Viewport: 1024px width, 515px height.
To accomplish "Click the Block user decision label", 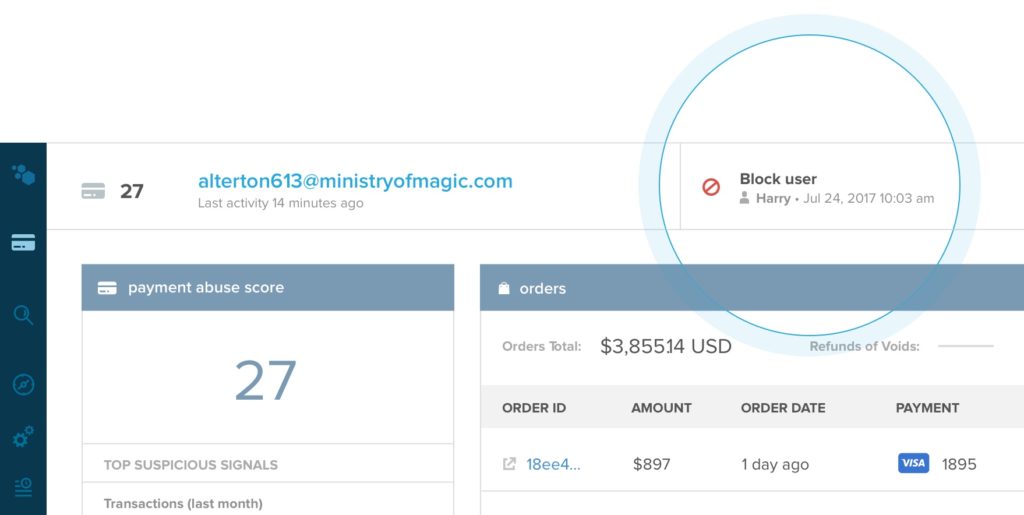I will point(778,179).
